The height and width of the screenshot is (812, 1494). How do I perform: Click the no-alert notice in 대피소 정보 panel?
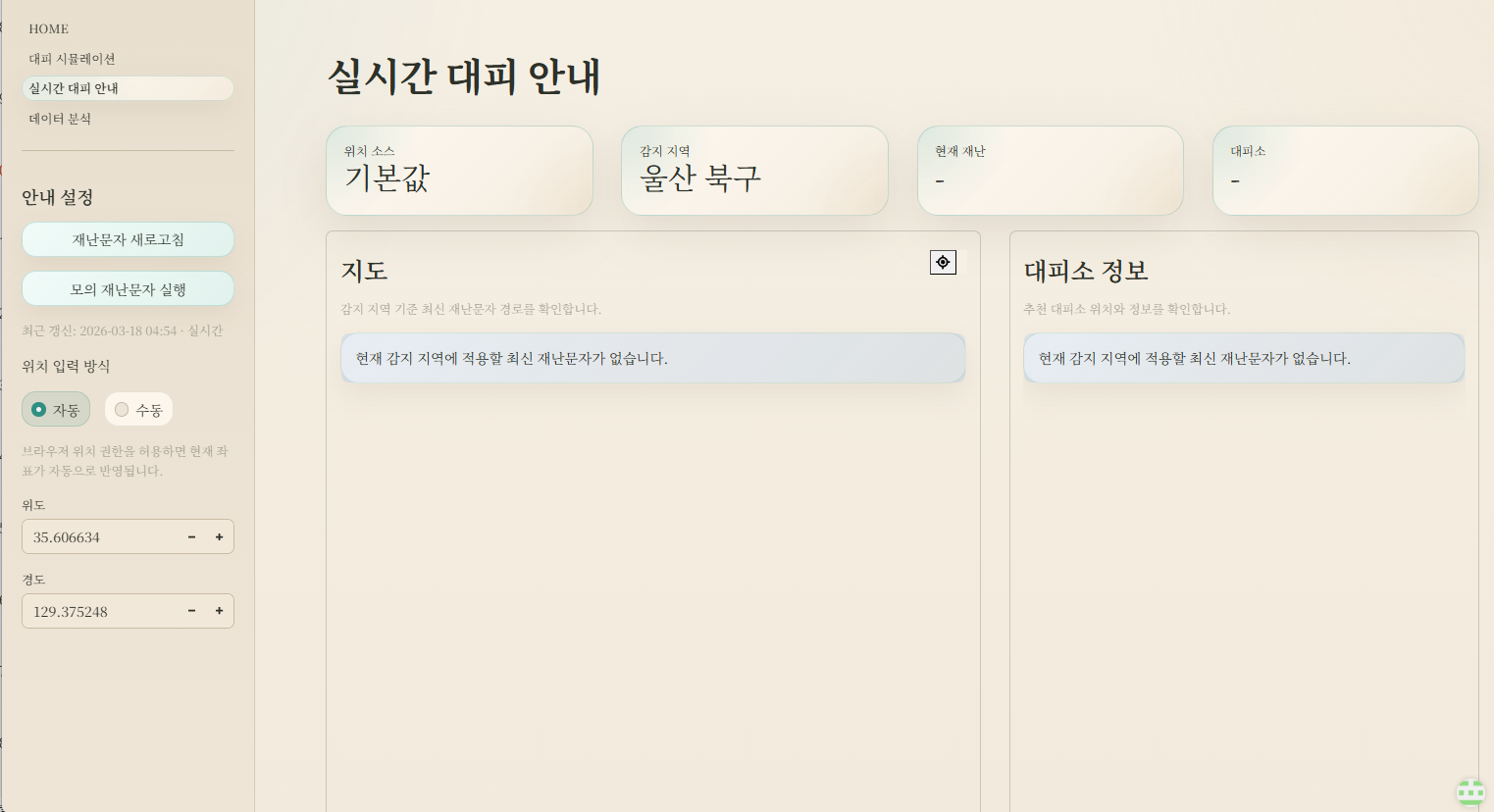coord(1244,358)
